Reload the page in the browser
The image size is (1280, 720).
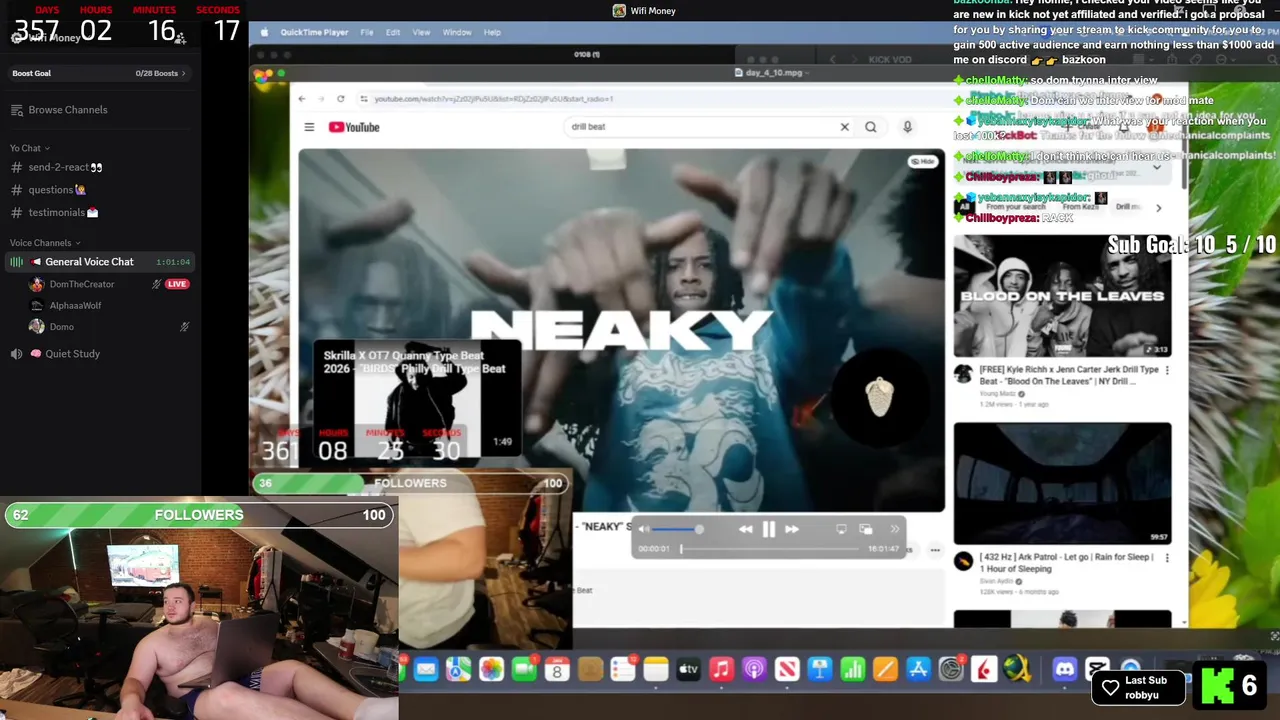[x=340, y=99]
